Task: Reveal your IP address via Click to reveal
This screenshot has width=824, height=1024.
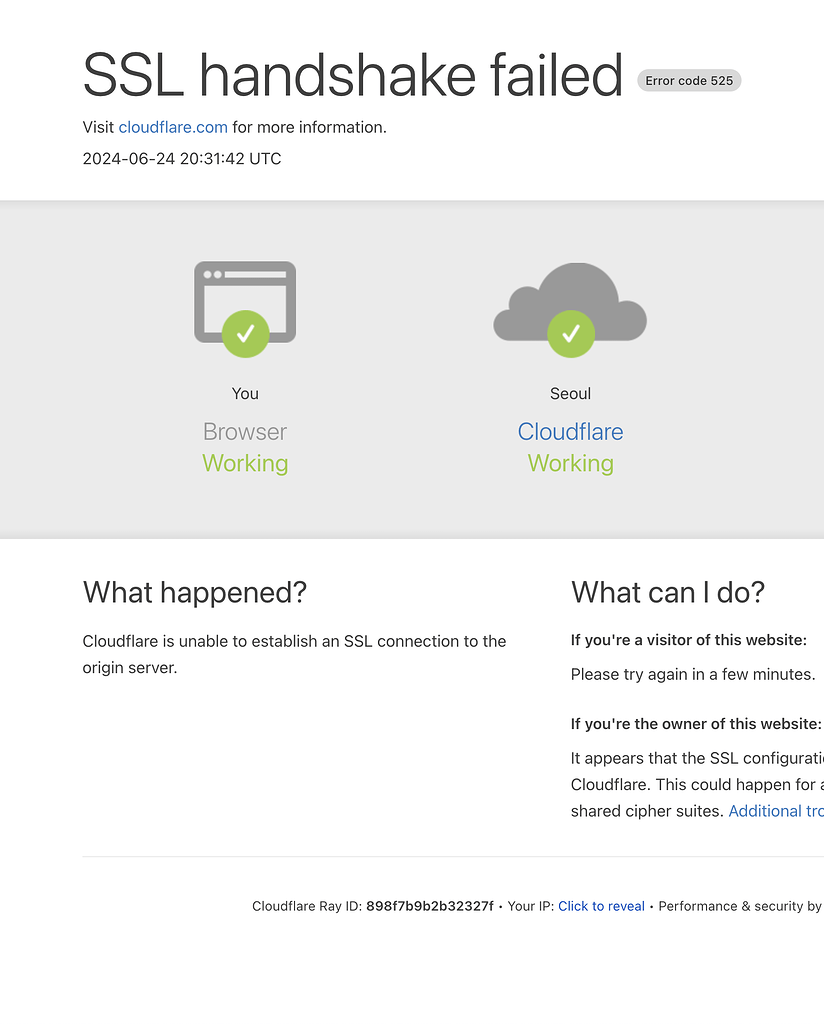Action: [601, 906]
